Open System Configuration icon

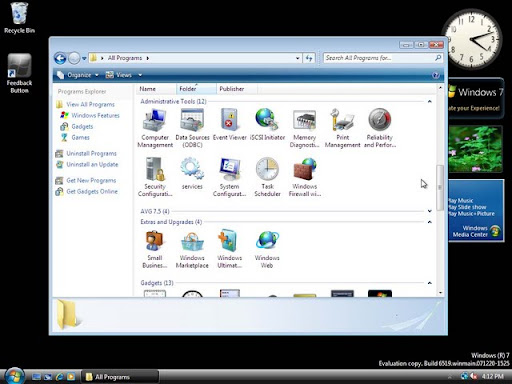pyautogui.click(x=229, y=177)
